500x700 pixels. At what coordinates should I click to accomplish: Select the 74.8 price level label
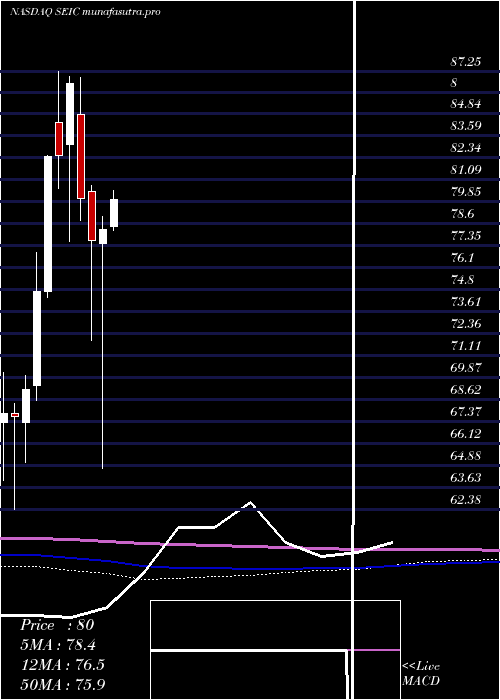point(462,280)
